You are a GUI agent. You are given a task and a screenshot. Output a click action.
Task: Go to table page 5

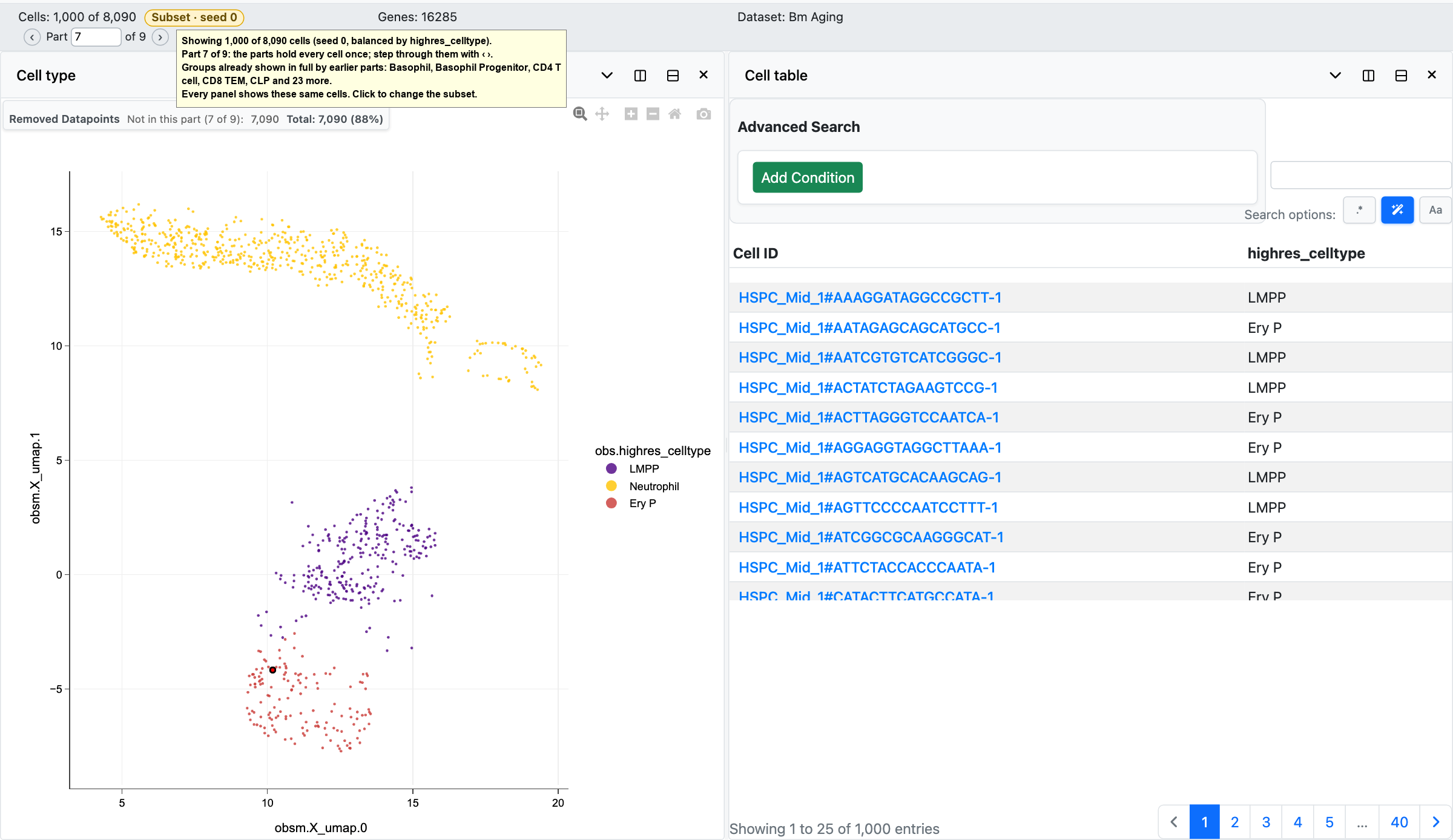1329,822
